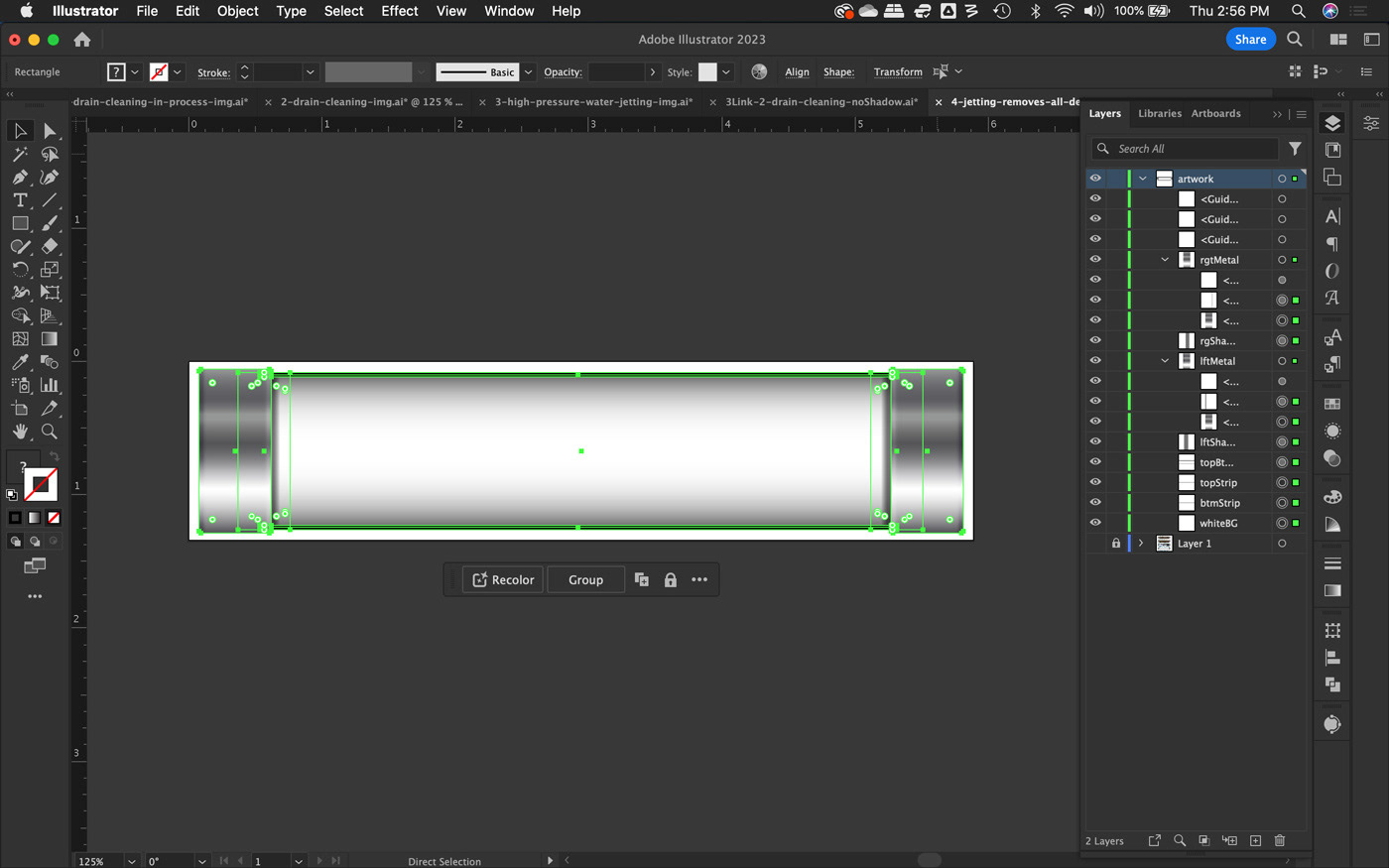This screenshot has width=1389, height=868.
Task: Select the Eyedropper tool
Action: tap(20, 362)
